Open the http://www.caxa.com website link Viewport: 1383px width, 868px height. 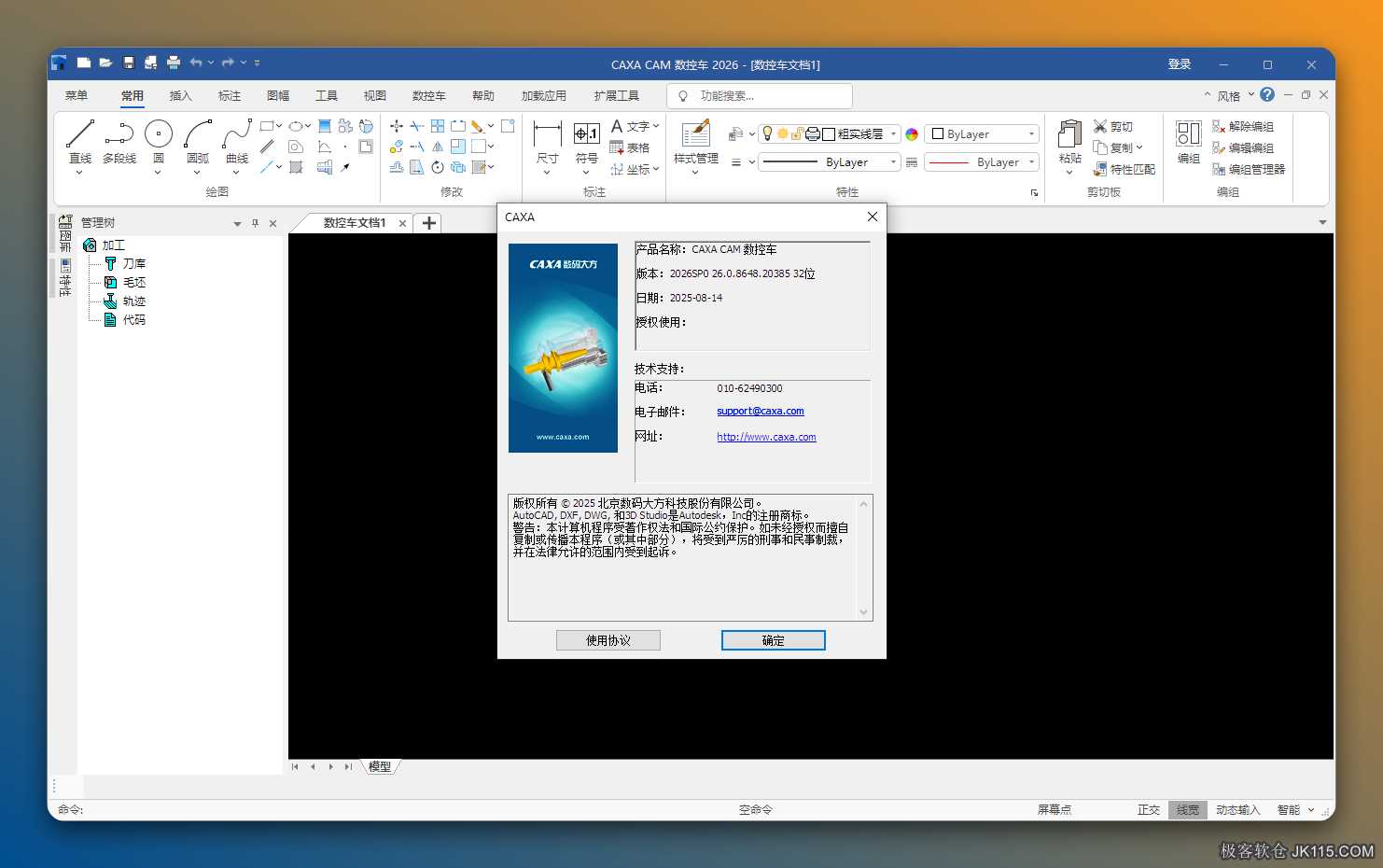pos(766,437)
